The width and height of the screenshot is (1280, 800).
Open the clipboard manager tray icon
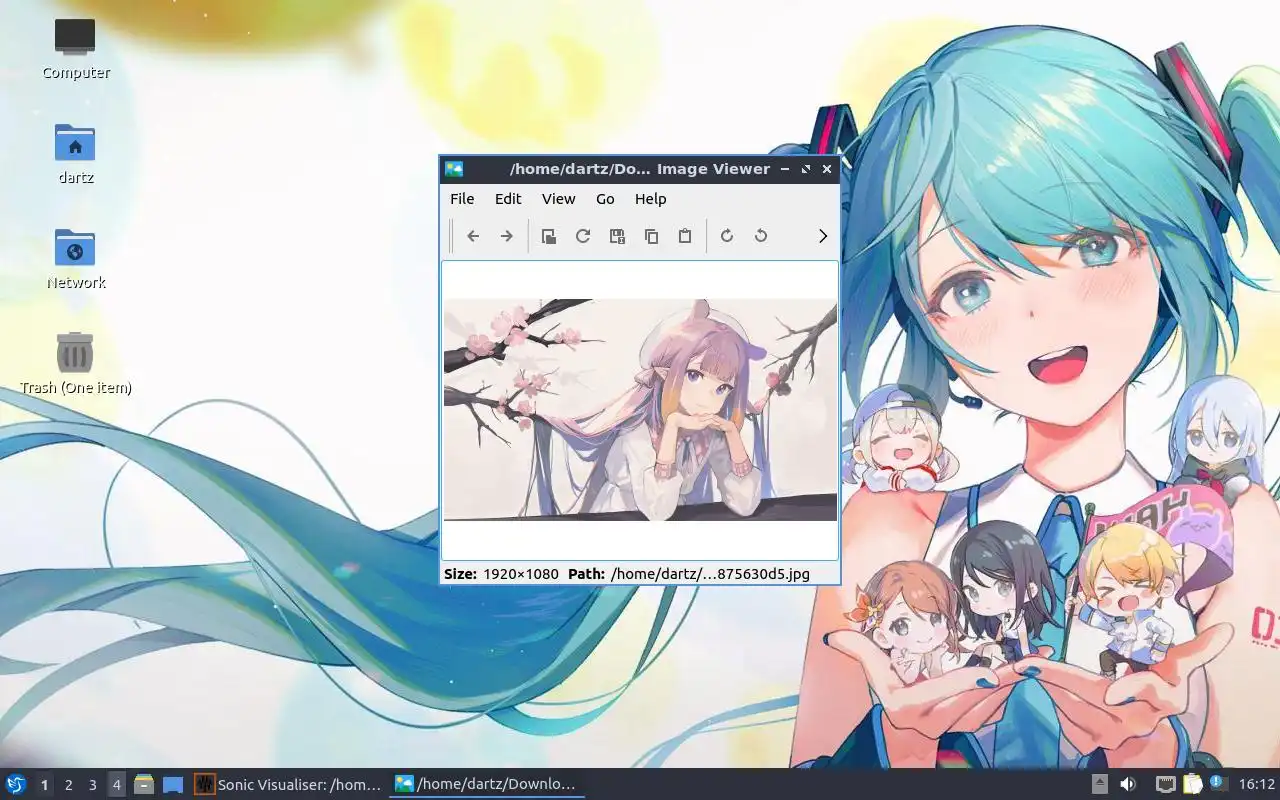coord(1192,785)
